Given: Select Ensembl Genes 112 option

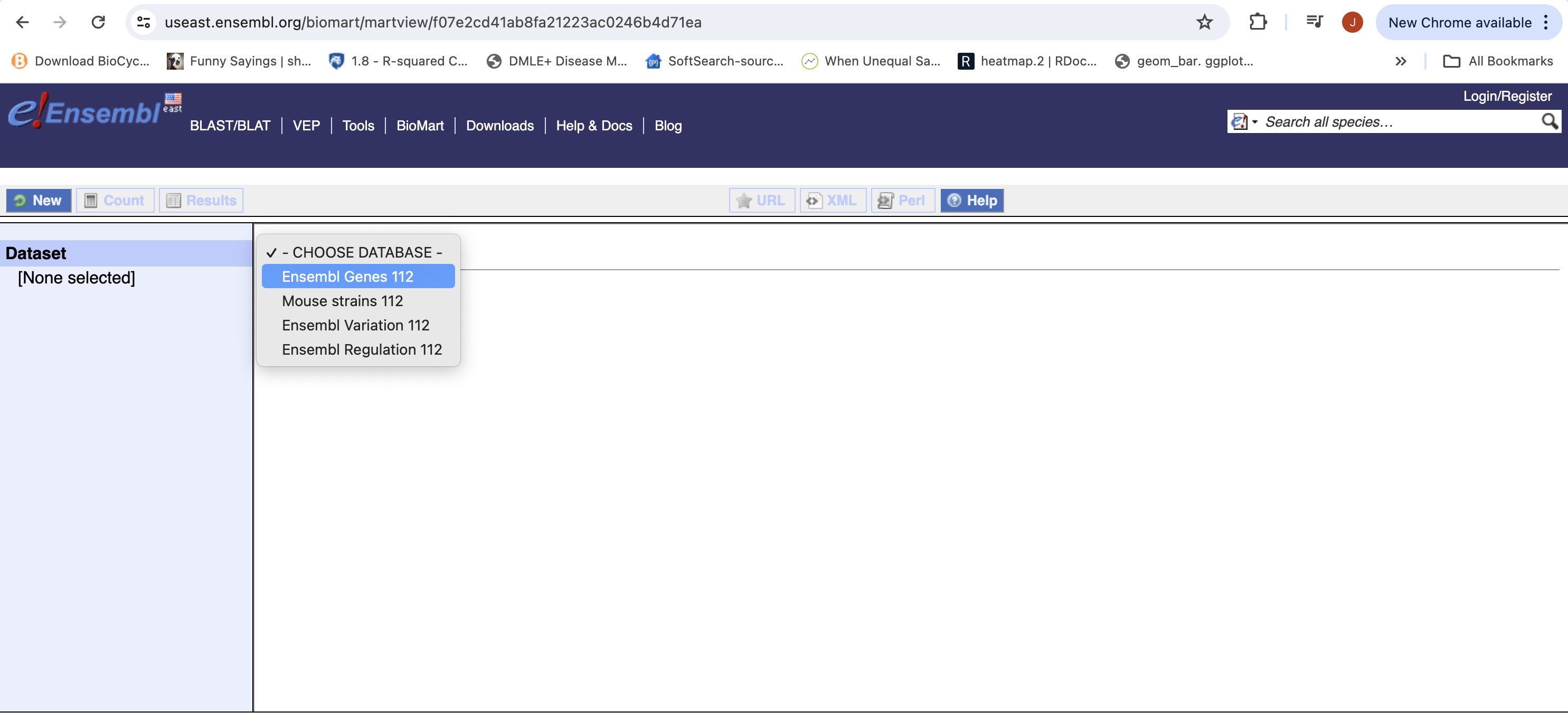Looking at the screenshot, I should coord(347,276).
